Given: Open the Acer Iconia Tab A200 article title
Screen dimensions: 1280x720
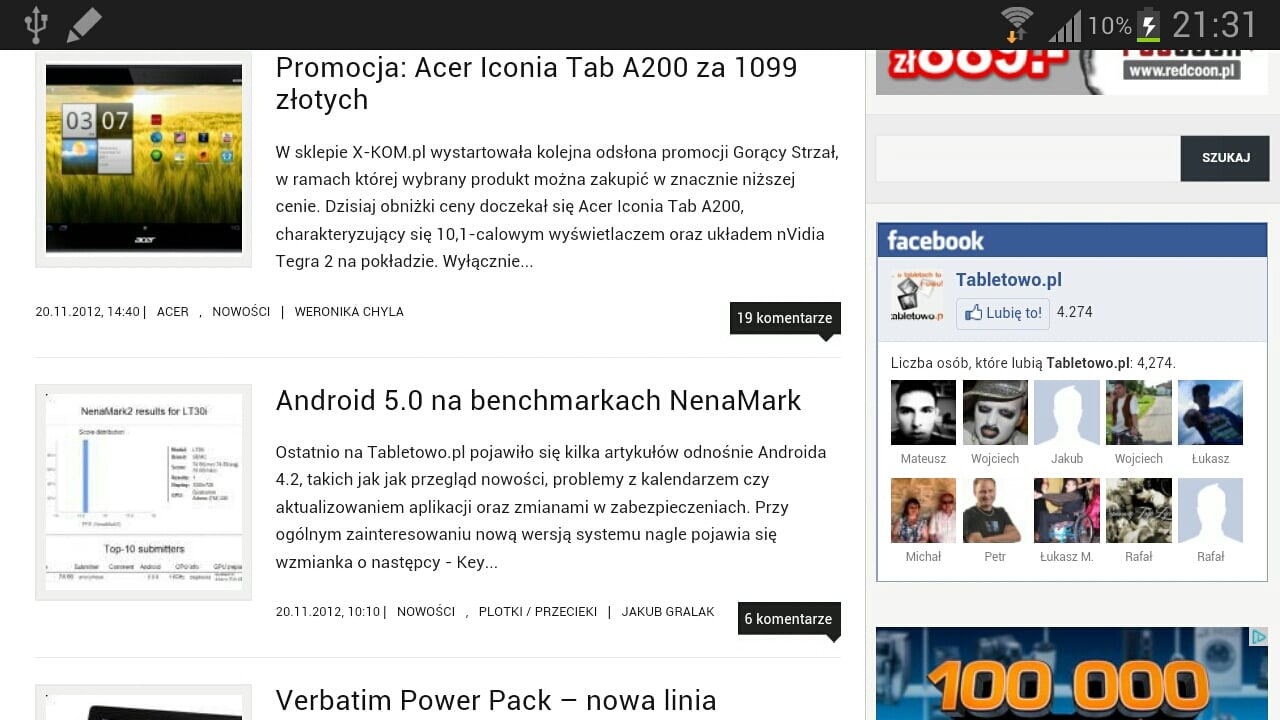Looking at the screenshot, I should (536, 83).
